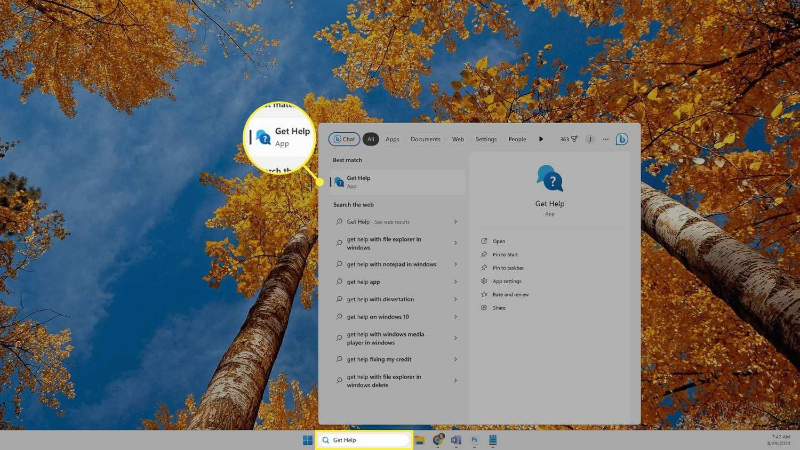Click the Open action icon

[484, 241]
